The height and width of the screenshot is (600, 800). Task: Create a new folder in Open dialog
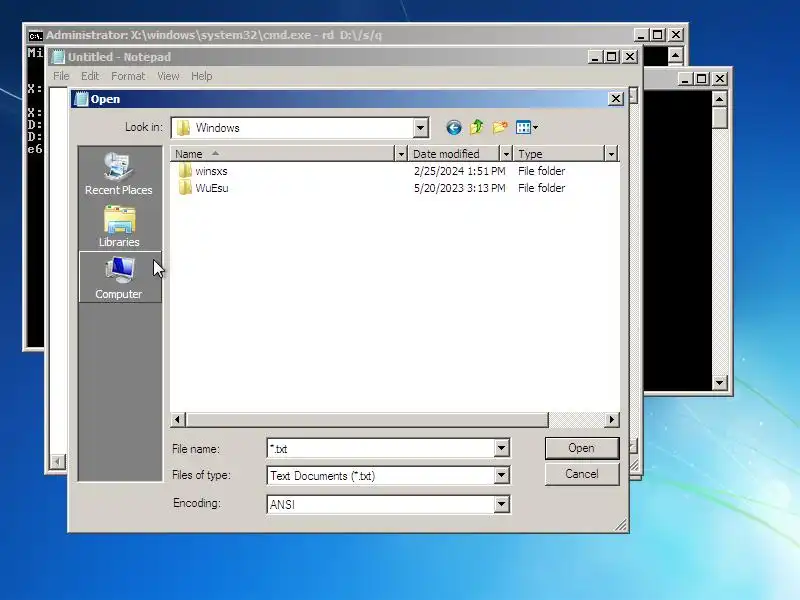pyautogui.click(x=500, y=127)
